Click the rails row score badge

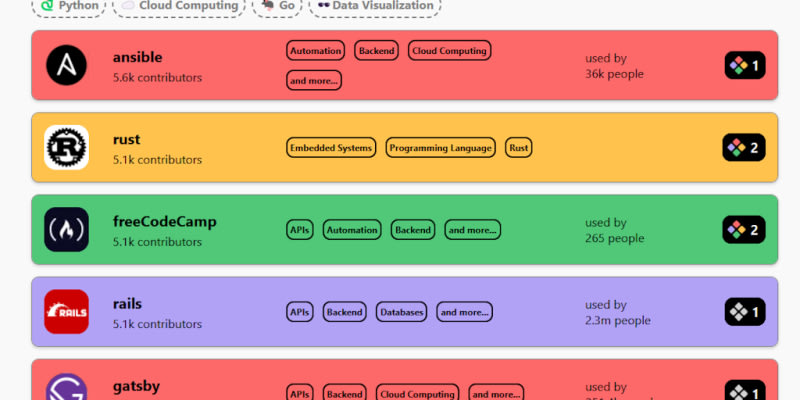[745, 312]
